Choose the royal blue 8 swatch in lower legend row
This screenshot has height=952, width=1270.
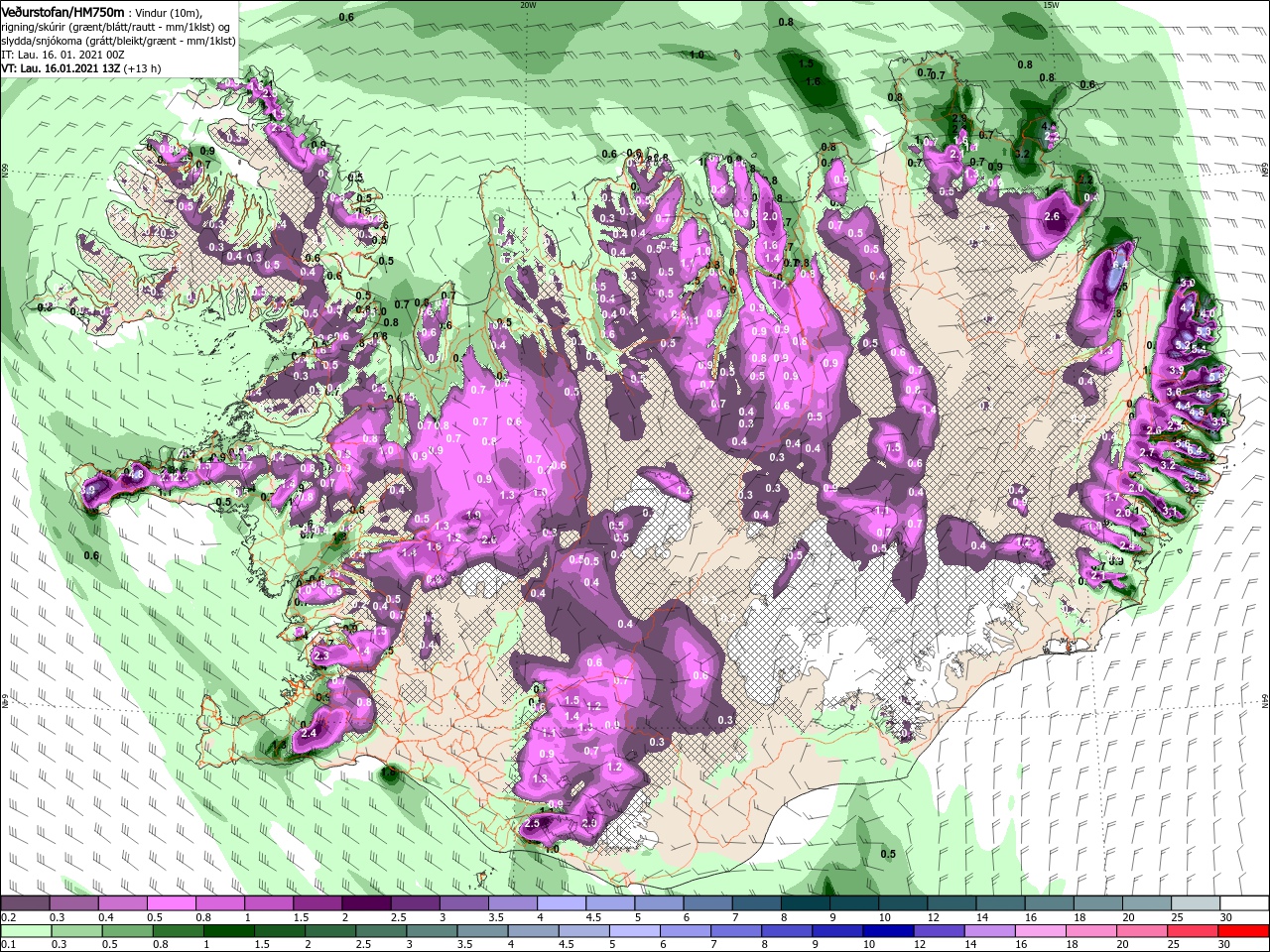point(787,931)
